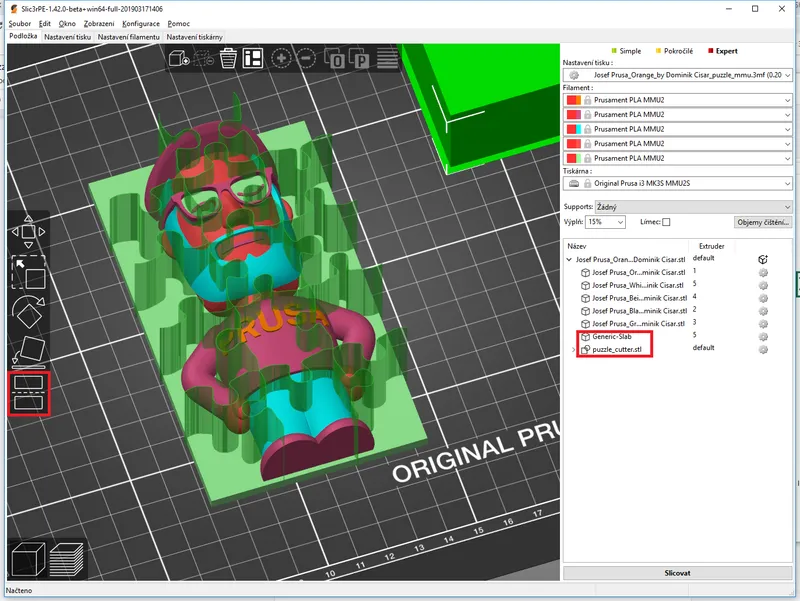The image size is (800, 601).
Task: Click the Add model icon in top toolbar
Action: tap(180, 59)
